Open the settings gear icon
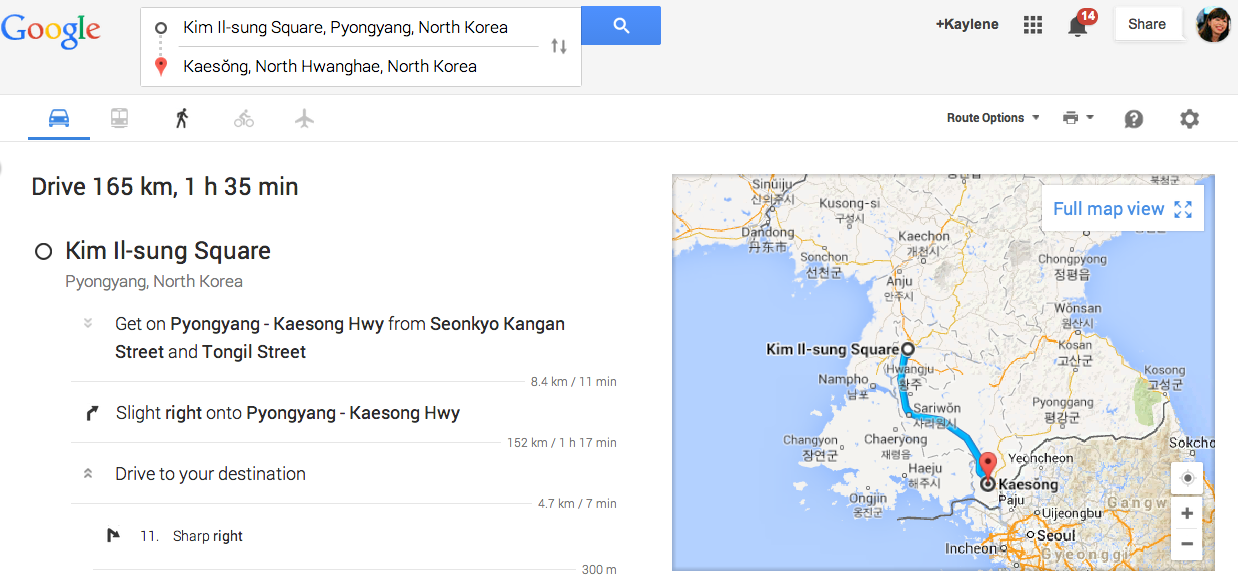The image size is (1238, 582). [x=1189, y=118]
